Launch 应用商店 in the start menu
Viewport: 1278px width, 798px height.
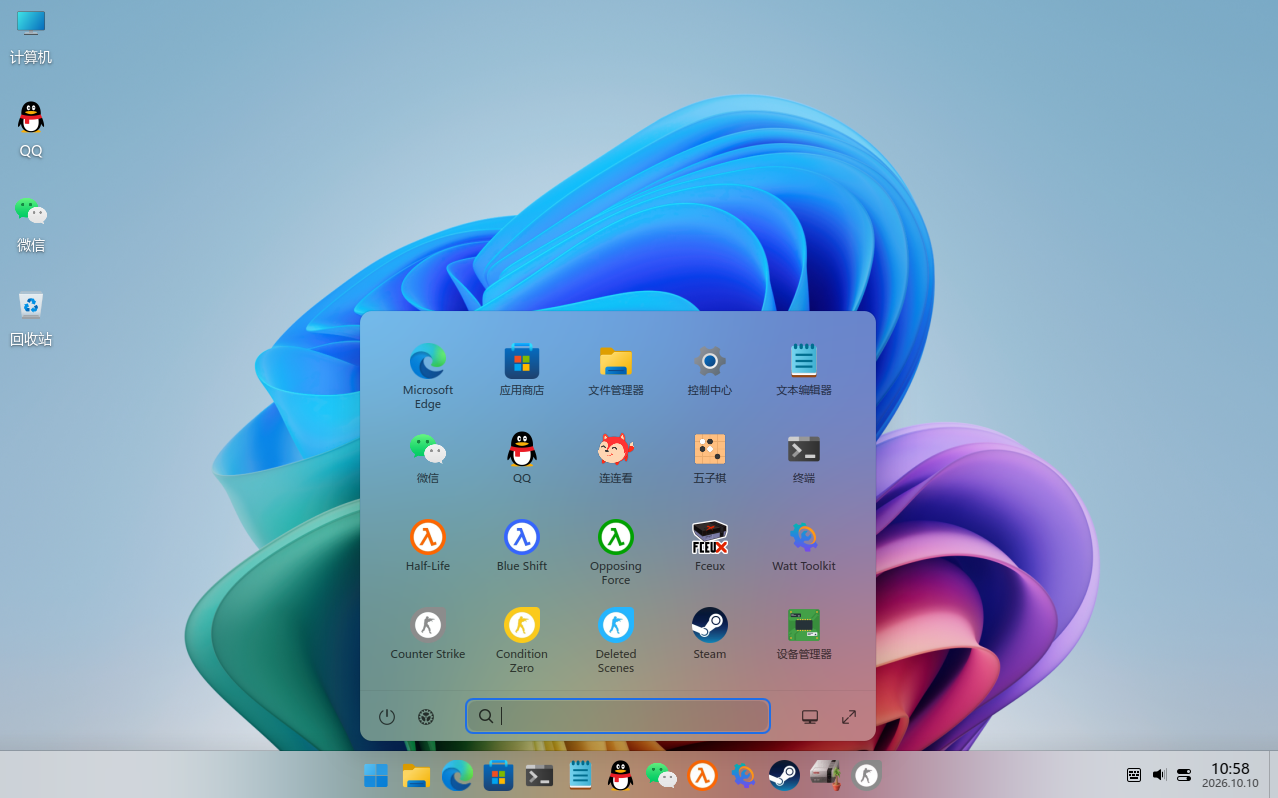click(x=522, y=369)
